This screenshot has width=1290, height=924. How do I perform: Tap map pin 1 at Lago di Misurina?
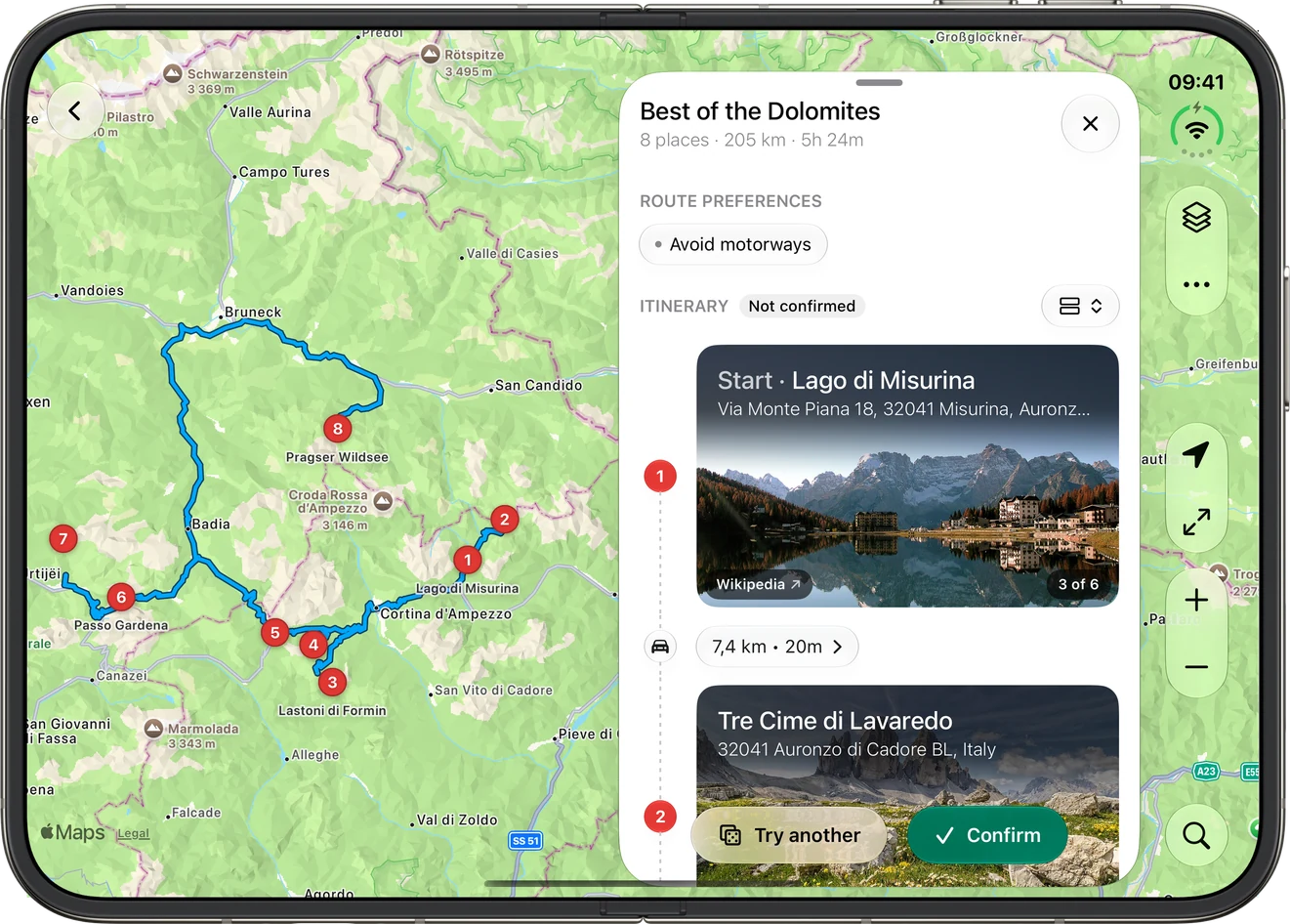pyautogui.click(x=468, y=560)
